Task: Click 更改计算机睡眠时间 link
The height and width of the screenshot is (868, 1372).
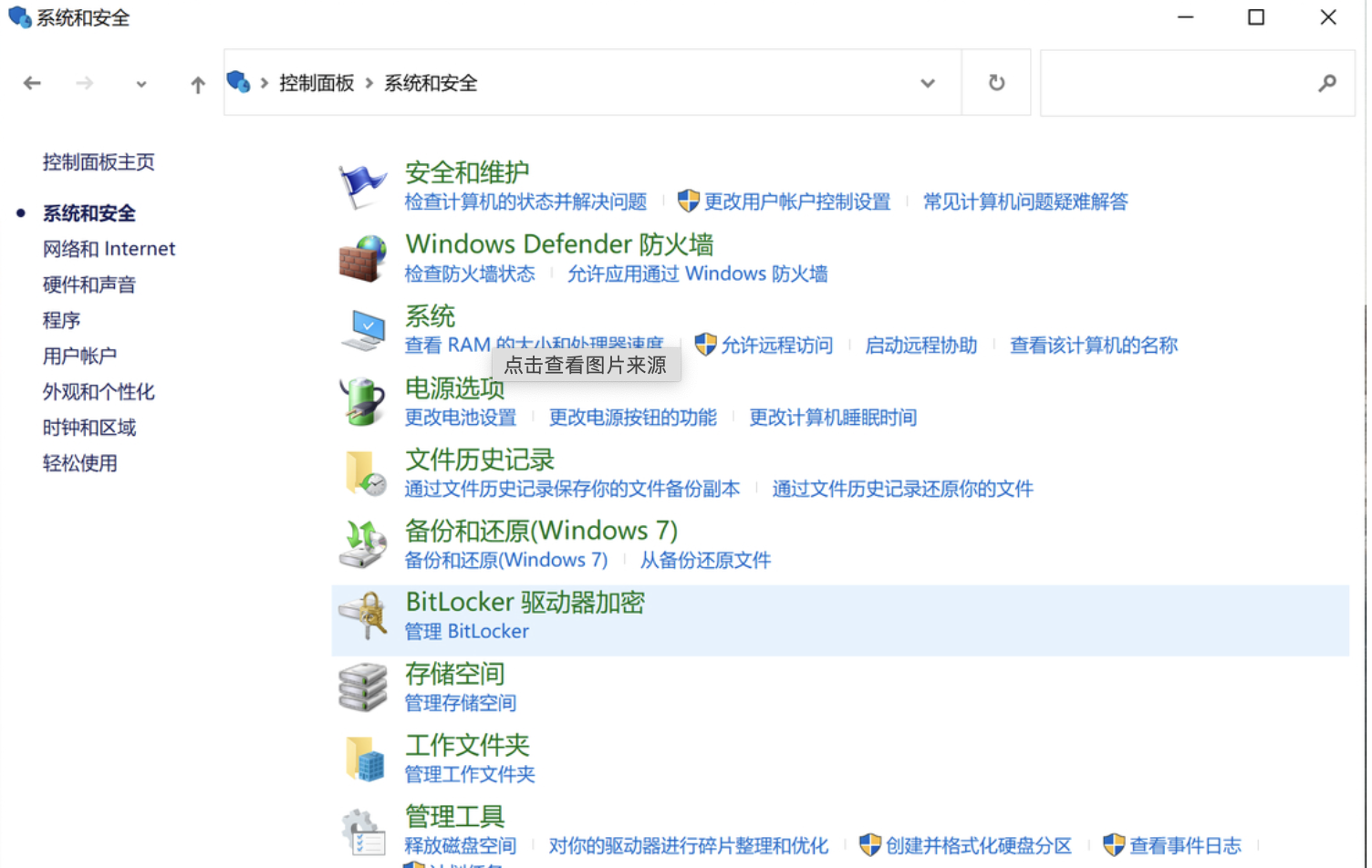Action: 833,418
